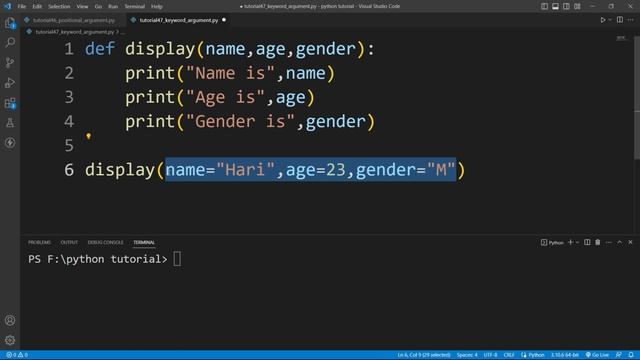Click the feedback icon in status bar
The image size is (640, 360).
619,355
